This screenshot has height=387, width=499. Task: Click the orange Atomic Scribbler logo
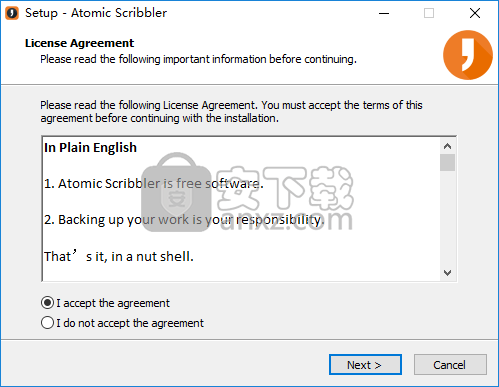click(468, 55)
